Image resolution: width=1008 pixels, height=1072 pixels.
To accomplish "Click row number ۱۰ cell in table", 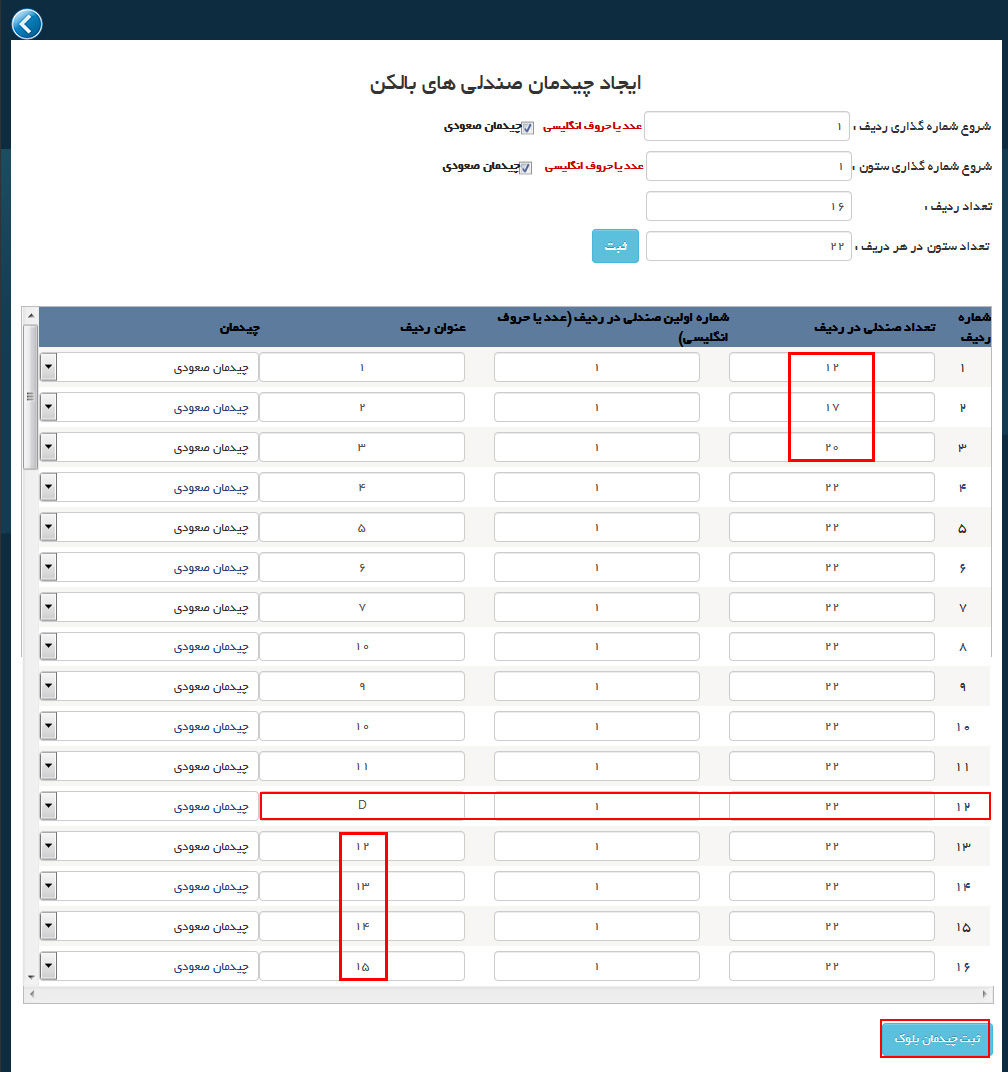I will tap(963, 727).
